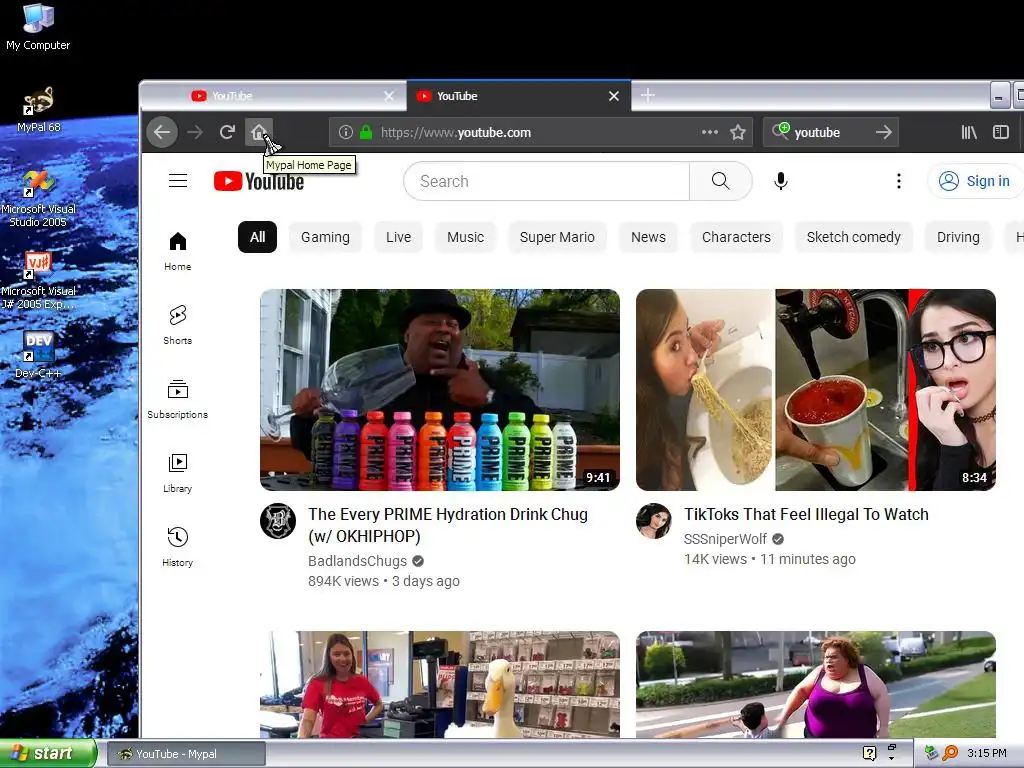The image size is (1024, 768).
Task: Open the Library bookshelf toolbar icon
Action: pos(969,133)
